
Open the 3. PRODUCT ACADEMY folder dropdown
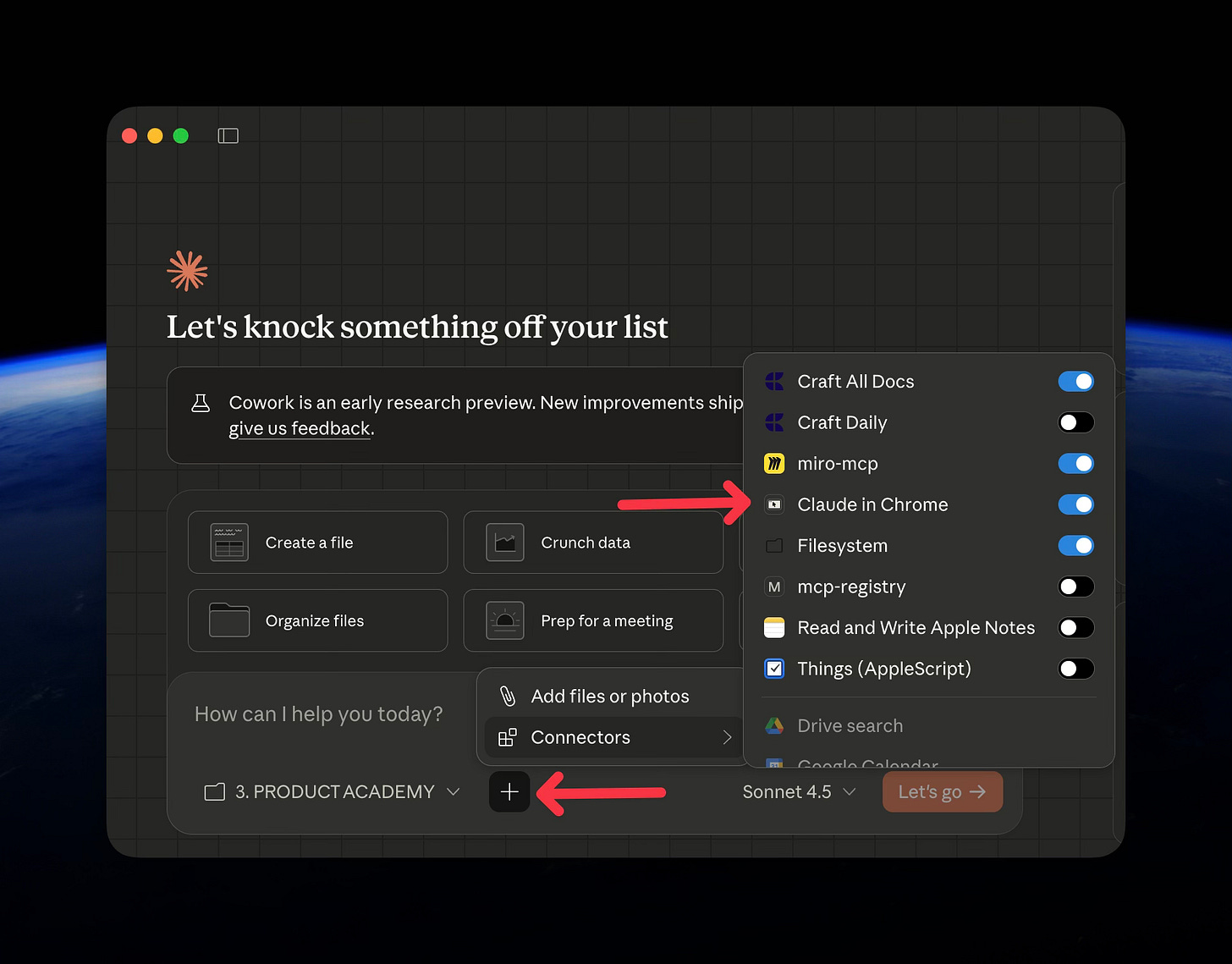(x=333, y=792)
